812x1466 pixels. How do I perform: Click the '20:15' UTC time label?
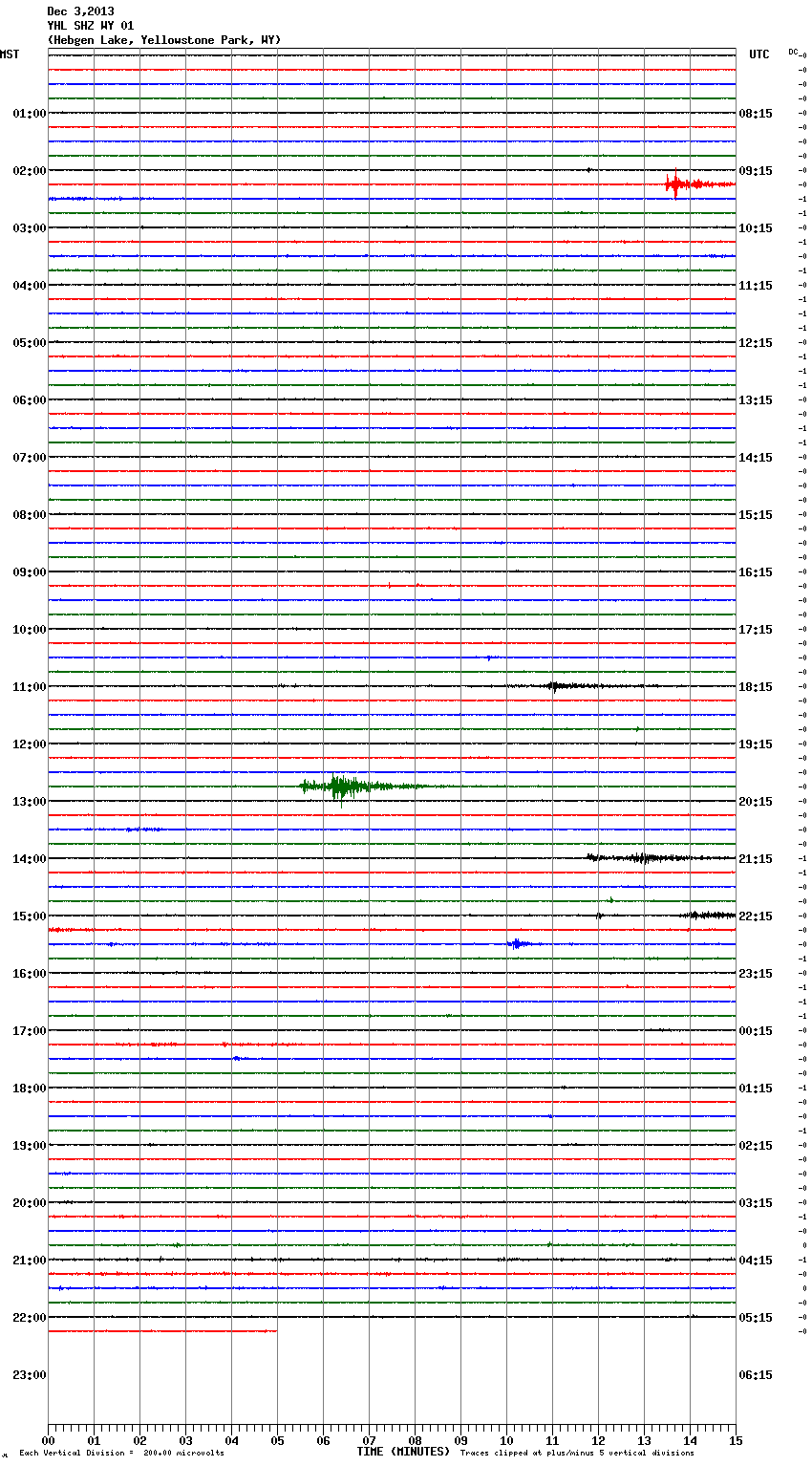(756, 802)
